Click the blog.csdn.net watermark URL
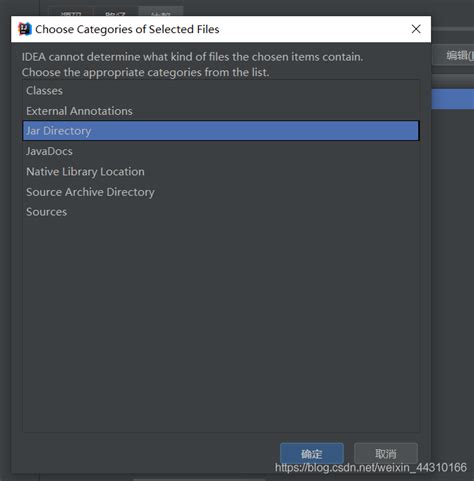The width and height of the screenshot is (474, 481). point(371,467)
